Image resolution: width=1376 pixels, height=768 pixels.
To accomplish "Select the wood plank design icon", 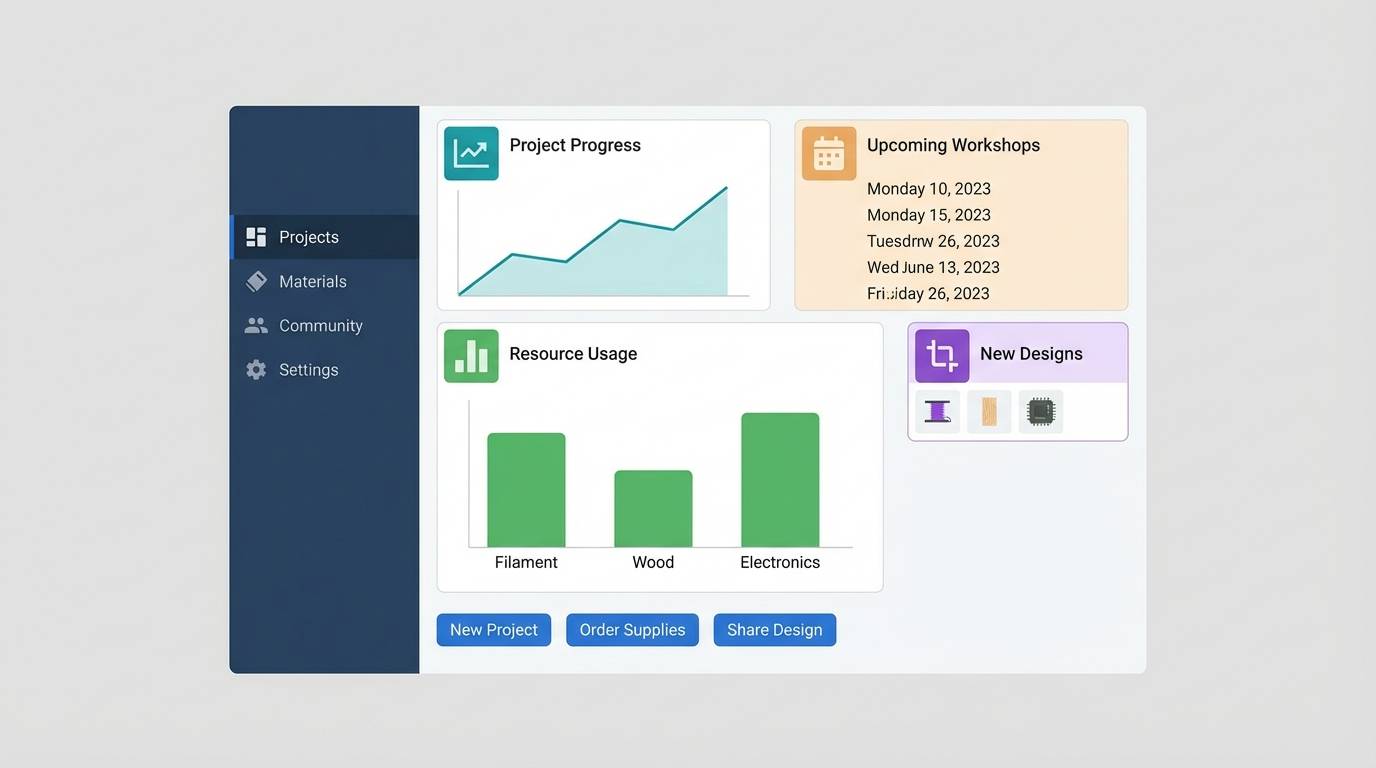I will tap(989, 411).
